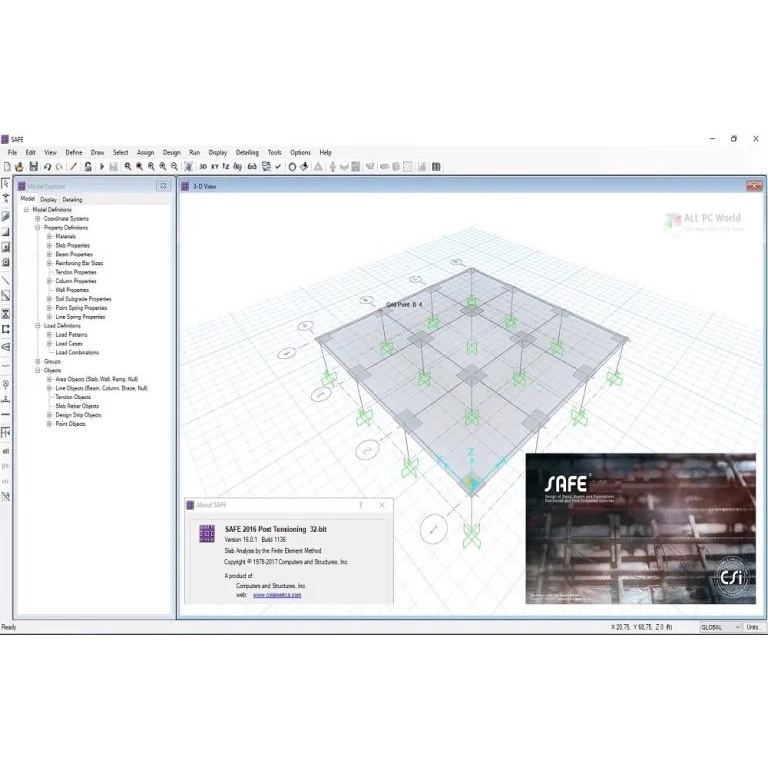Click the help question mark in About SAFE

(x=361, y=505)
